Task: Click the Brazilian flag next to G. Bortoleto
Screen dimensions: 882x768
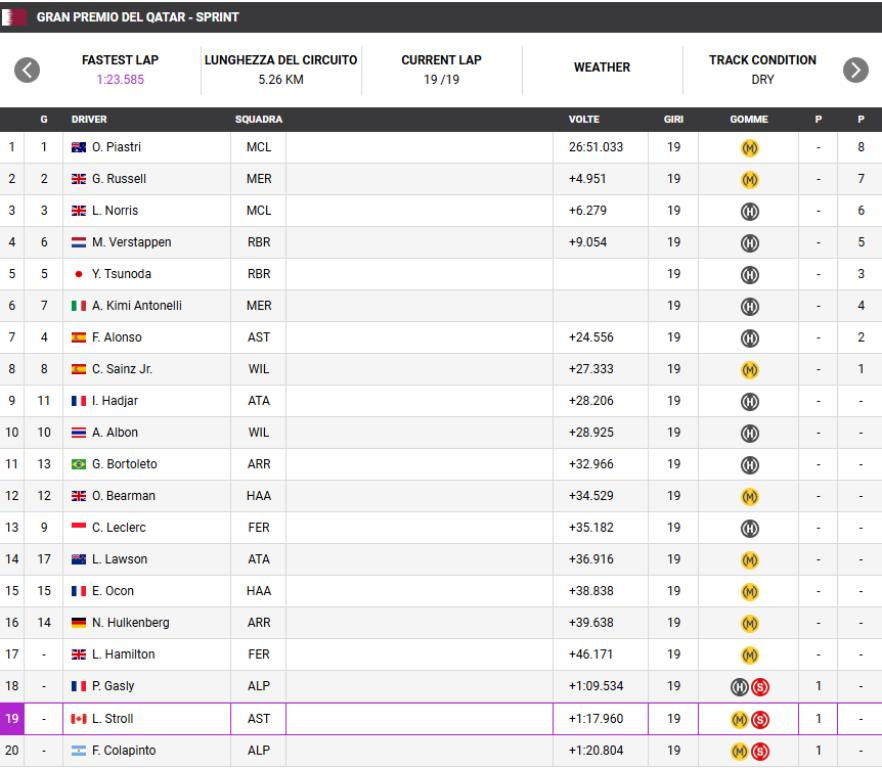Action: point(79,464)
